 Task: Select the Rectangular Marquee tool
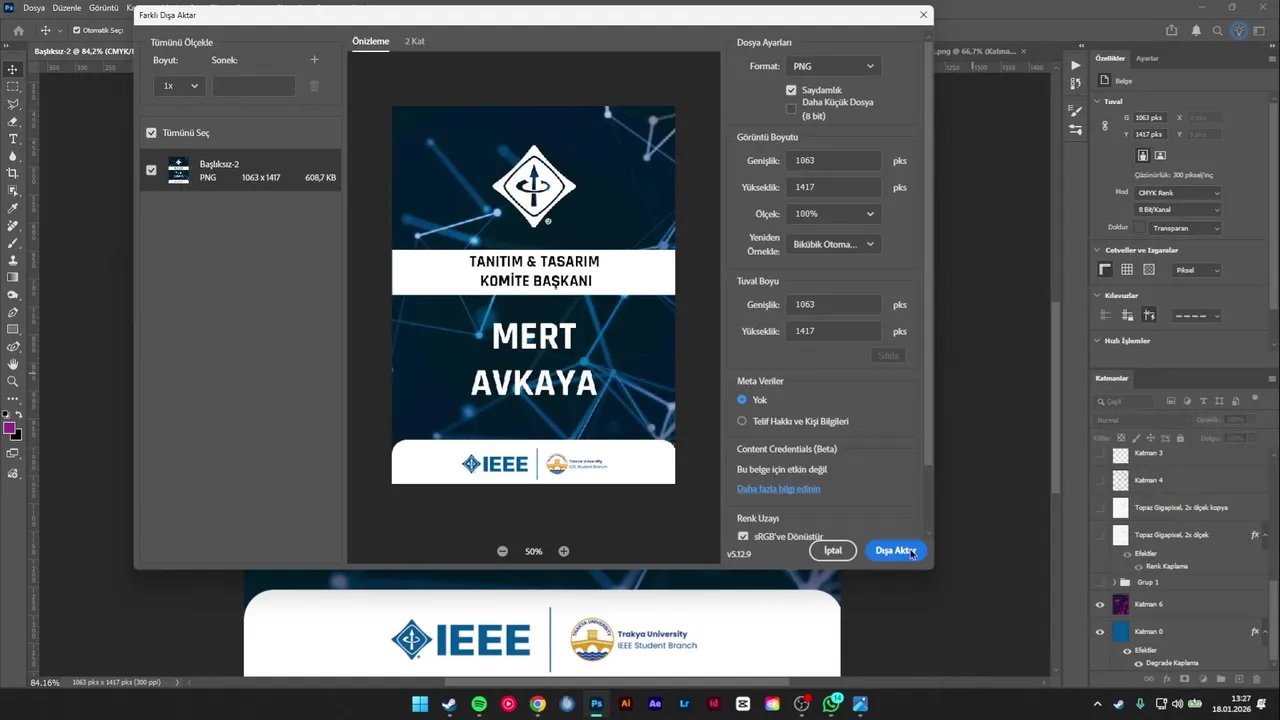click(13, 87)
